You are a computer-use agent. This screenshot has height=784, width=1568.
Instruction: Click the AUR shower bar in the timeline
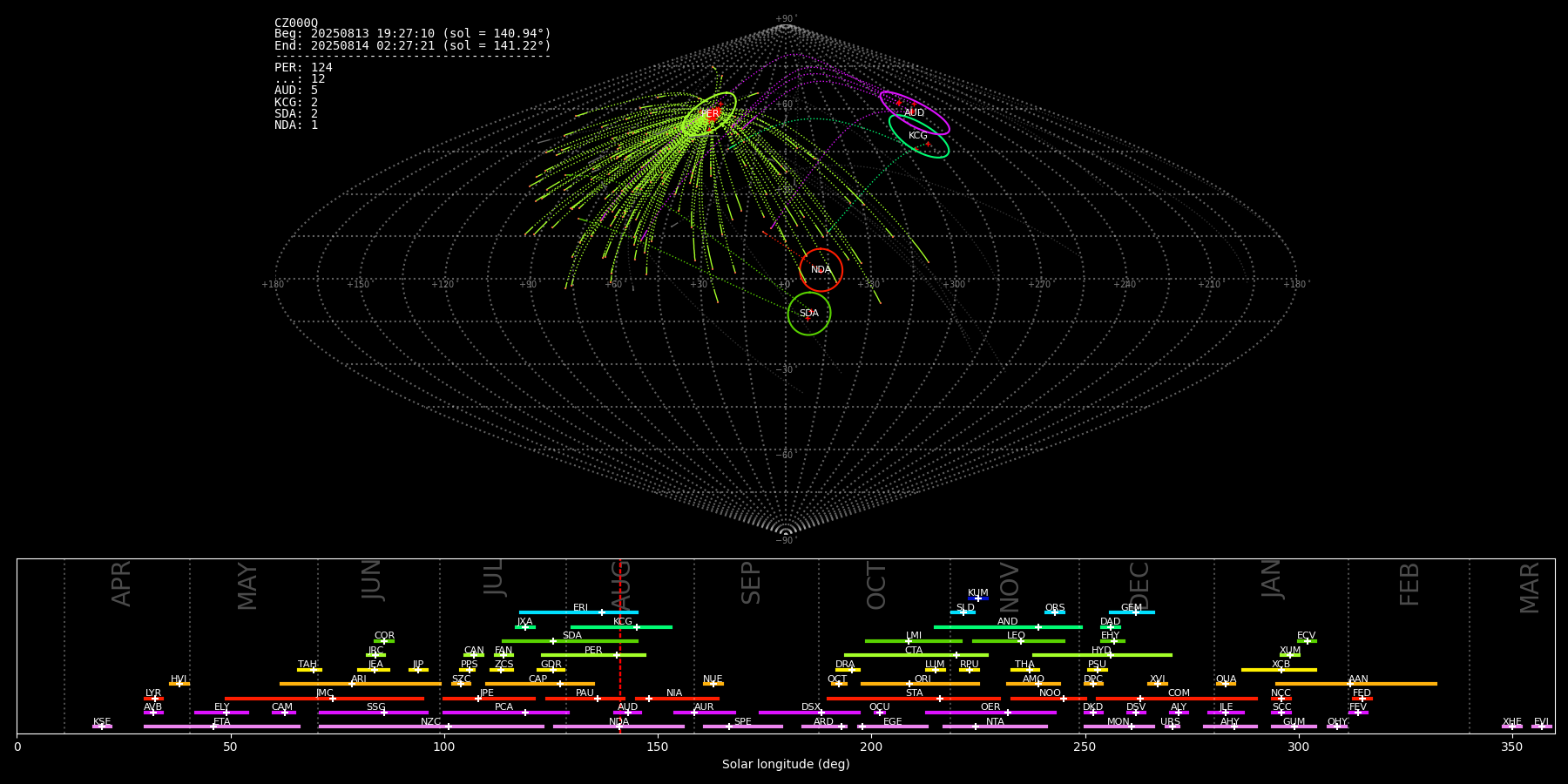tap(704, 713)
